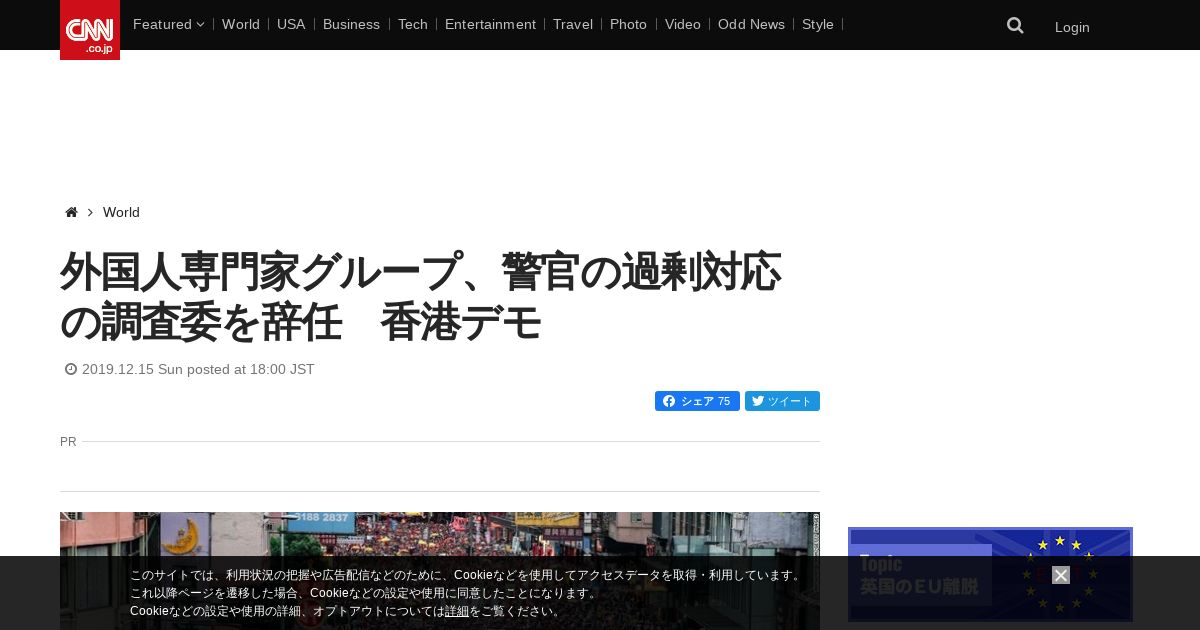Open the 英国のEU離脱 topic banner

click(990, 575)
